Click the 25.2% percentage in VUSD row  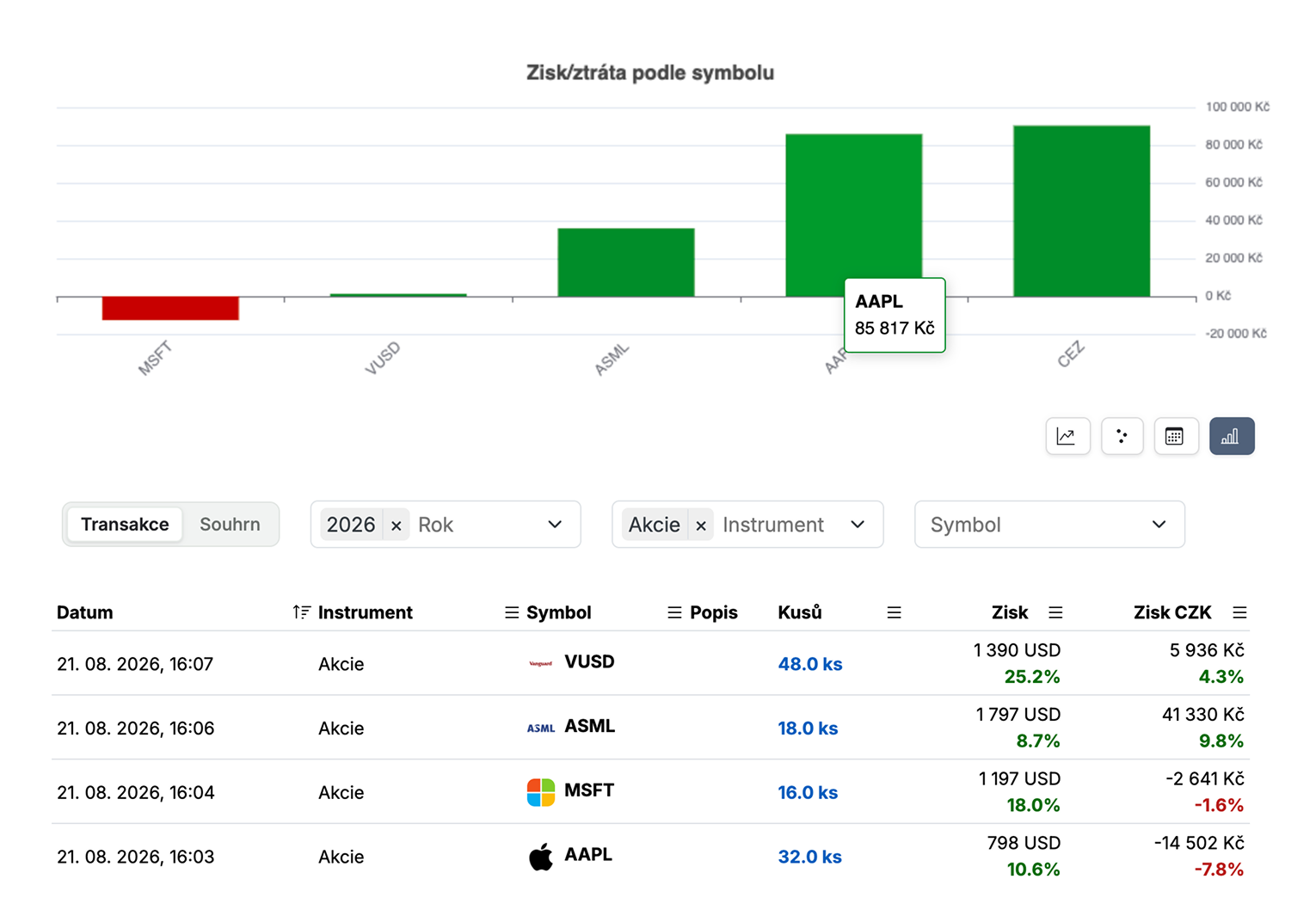click(x=1032, y=677)
